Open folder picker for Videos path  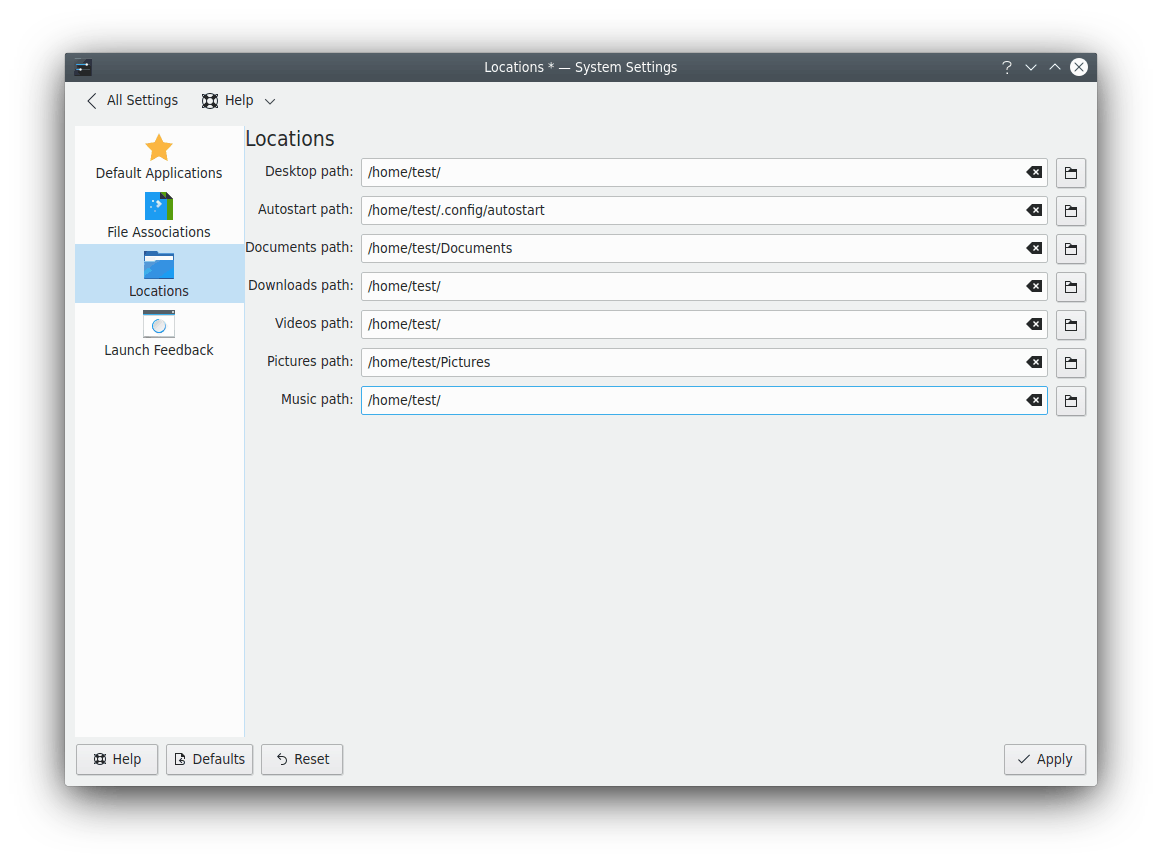click(x=1070, y=324)
